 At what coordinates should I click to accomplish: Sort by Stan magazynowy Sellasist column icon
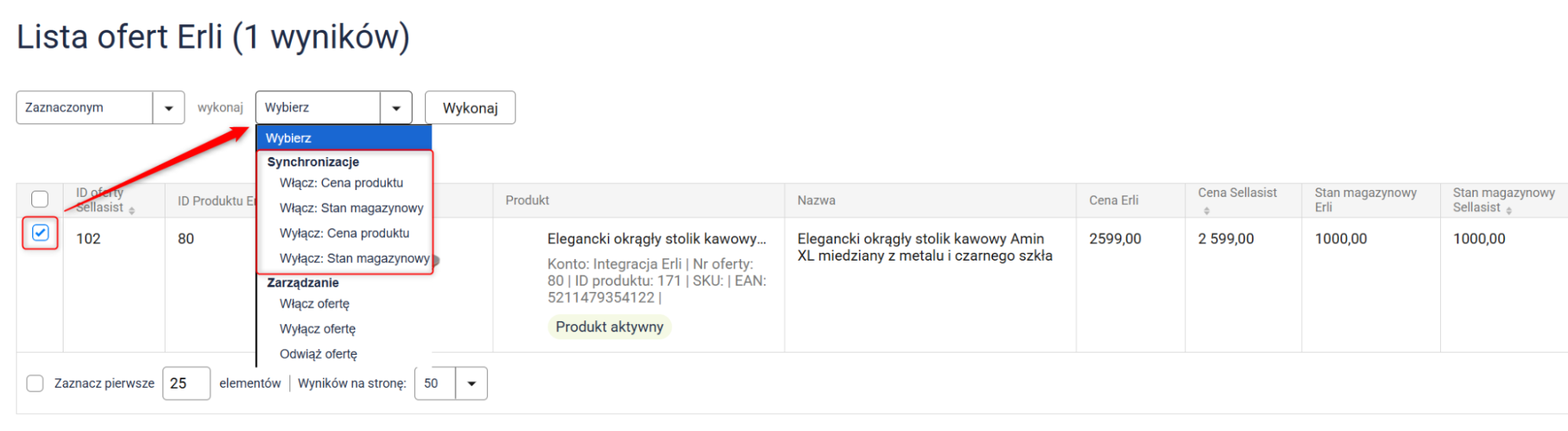(1508, 210)
